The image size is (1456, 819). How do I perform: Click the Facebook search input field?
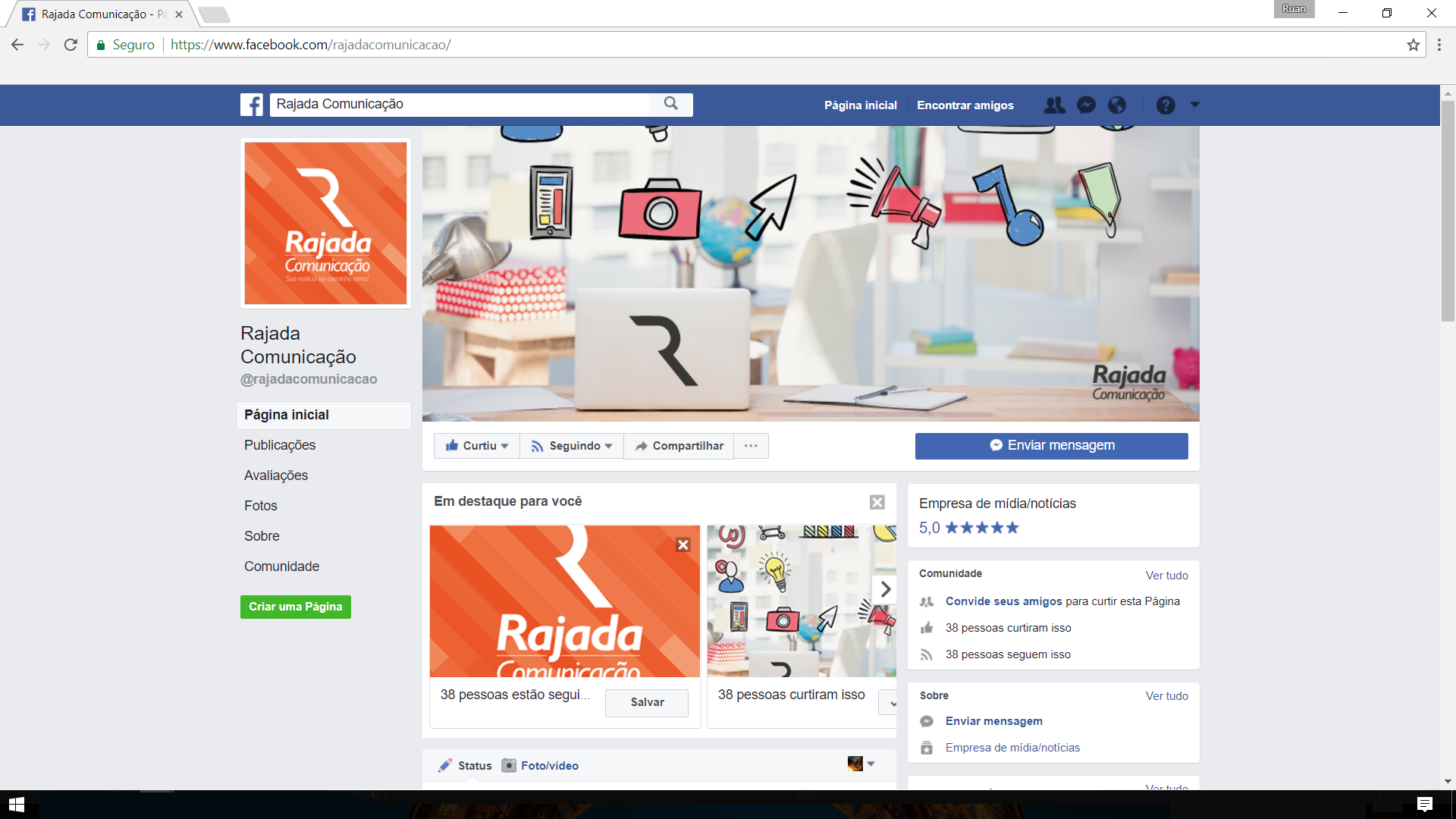click(459, 105)
